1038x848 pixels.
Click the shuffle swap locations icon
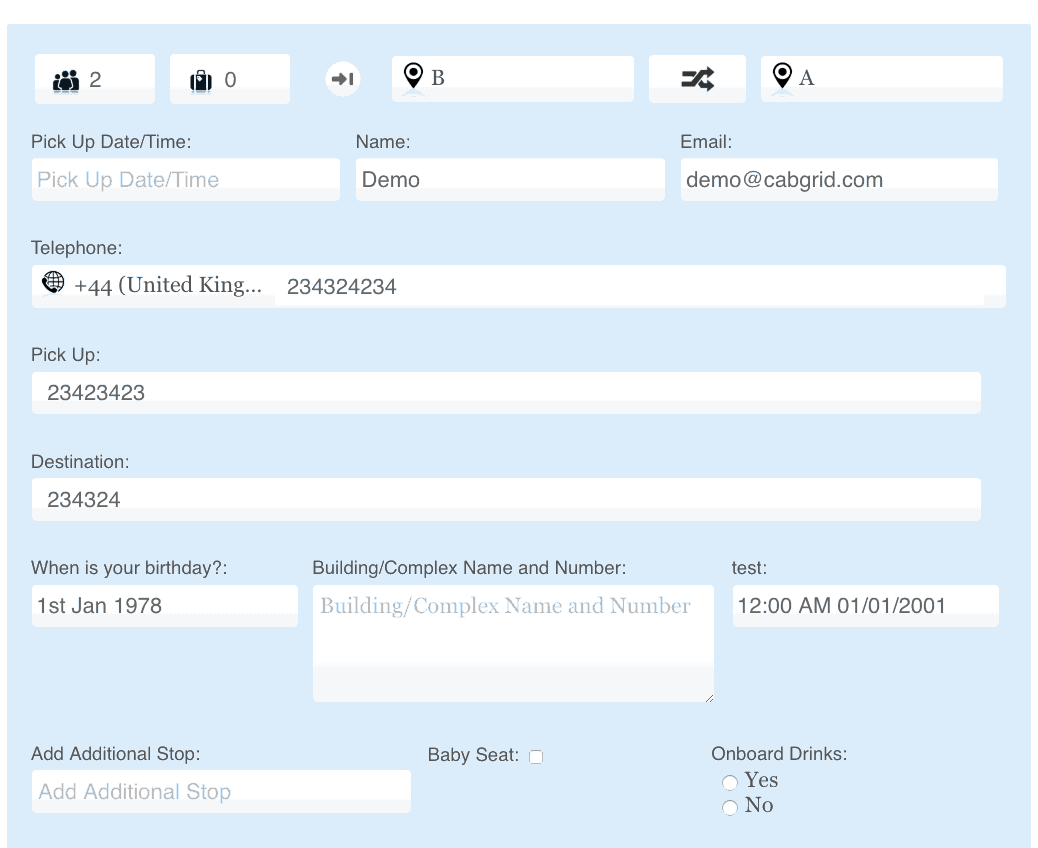click(698, 79)
